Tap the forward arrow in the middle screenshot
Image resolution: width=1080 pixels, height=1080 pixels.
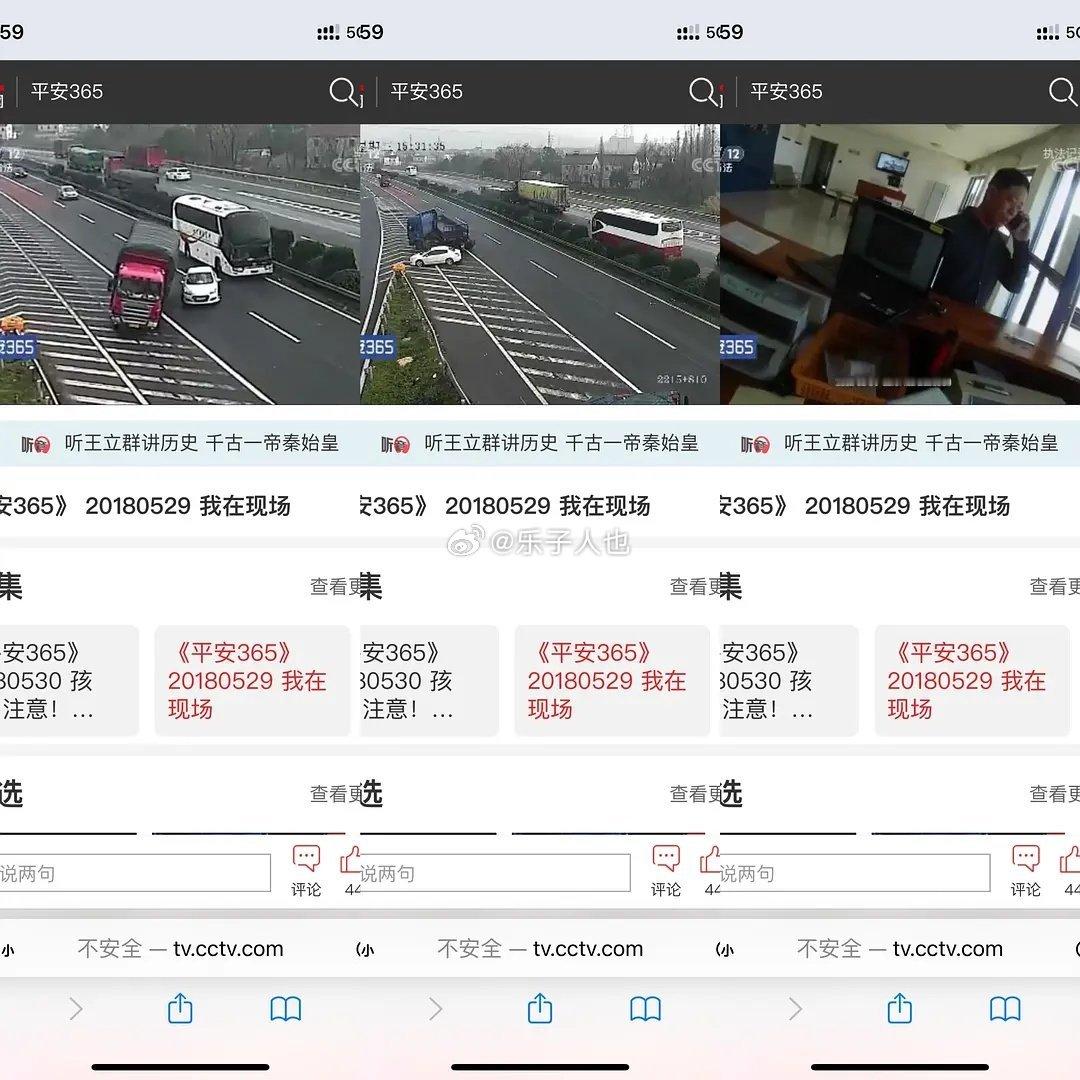tap(435, 1009)
